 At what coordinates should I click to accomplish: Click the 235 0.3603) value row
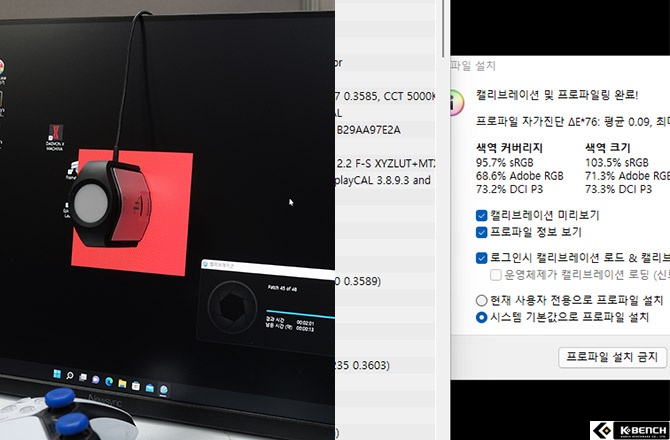tap(362, 365)
